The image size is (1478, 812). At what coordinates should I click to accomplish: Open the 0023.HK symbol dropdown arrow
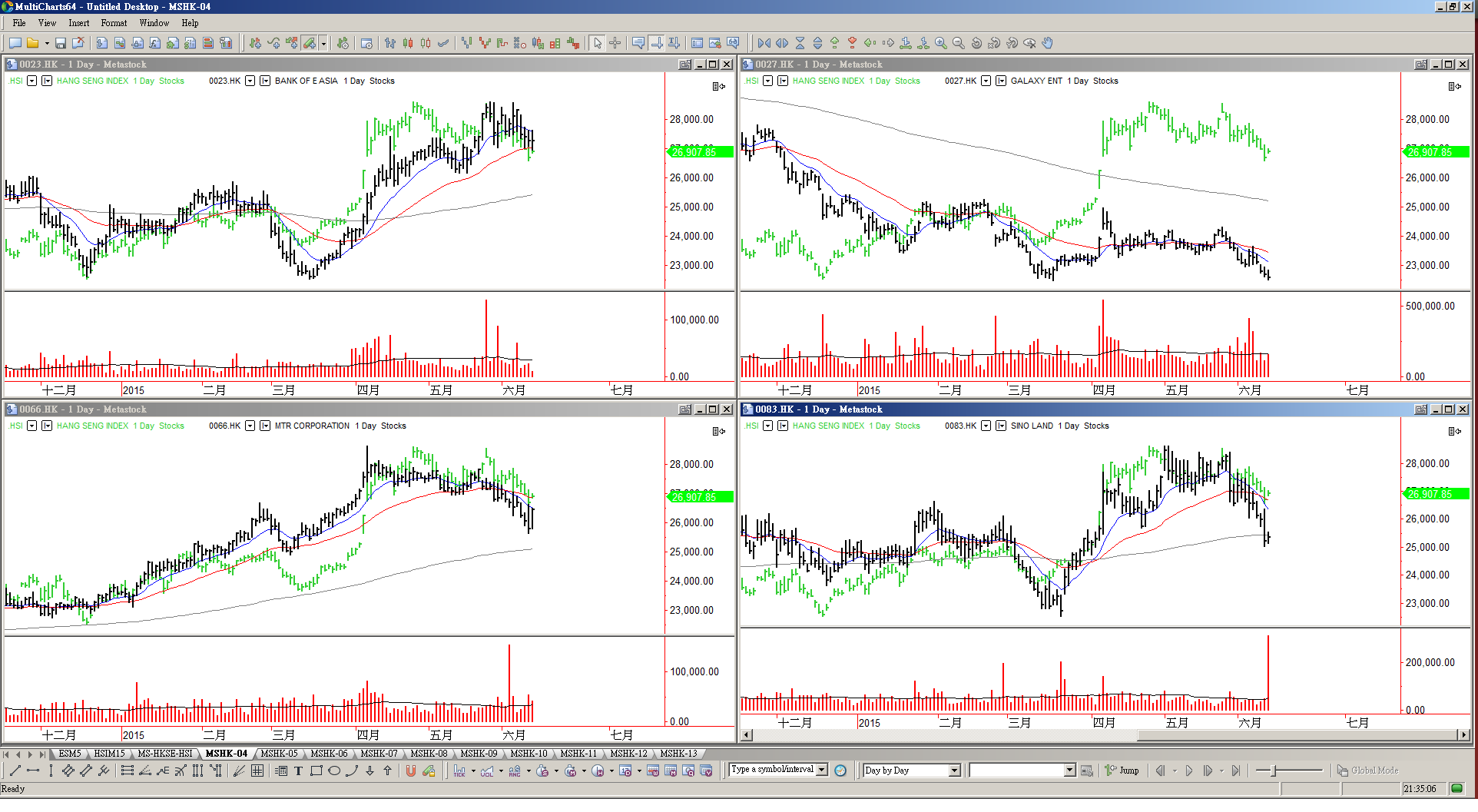coord(250,81)
